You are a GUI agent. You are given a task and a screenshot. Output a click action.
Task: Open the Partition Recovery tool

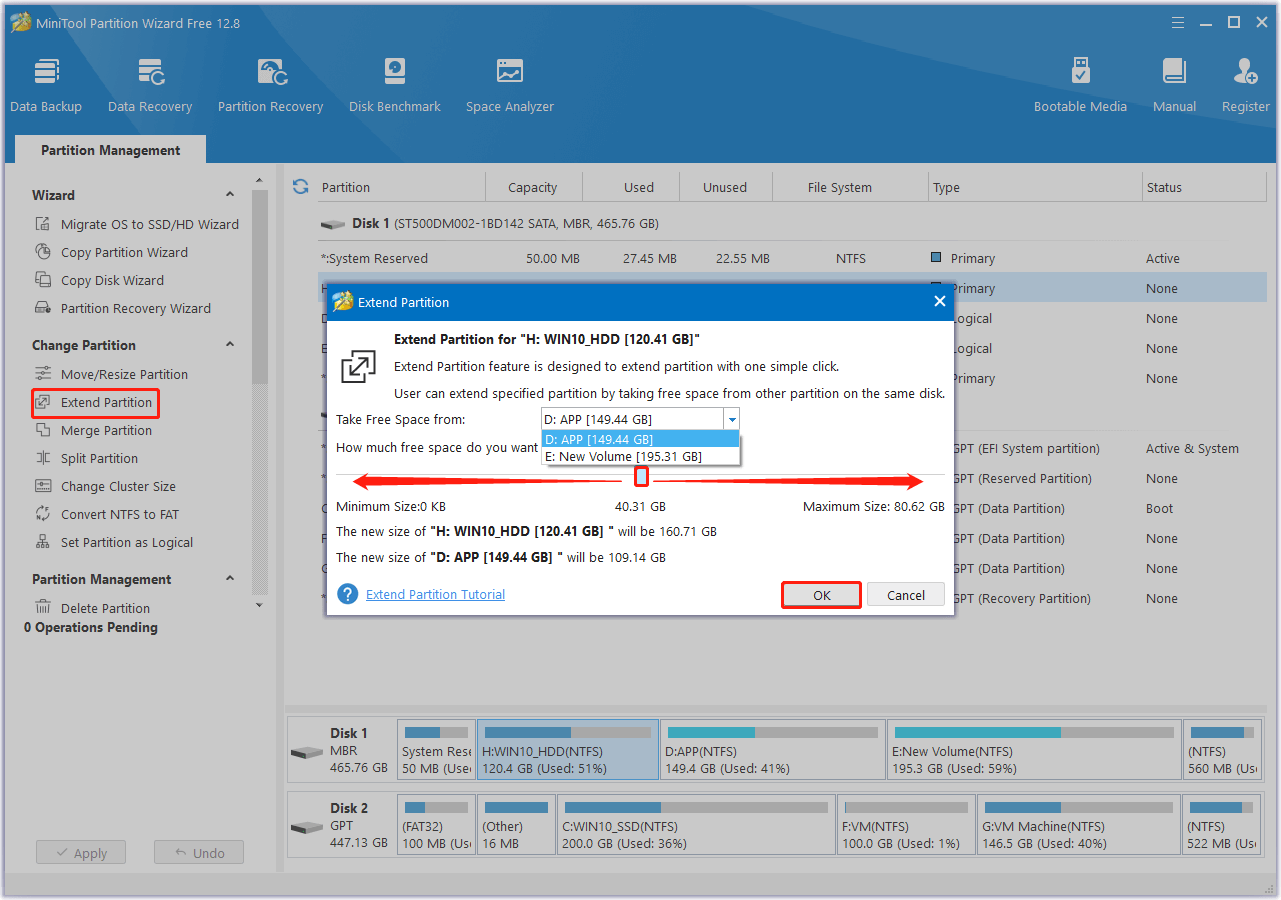point(270,82)
